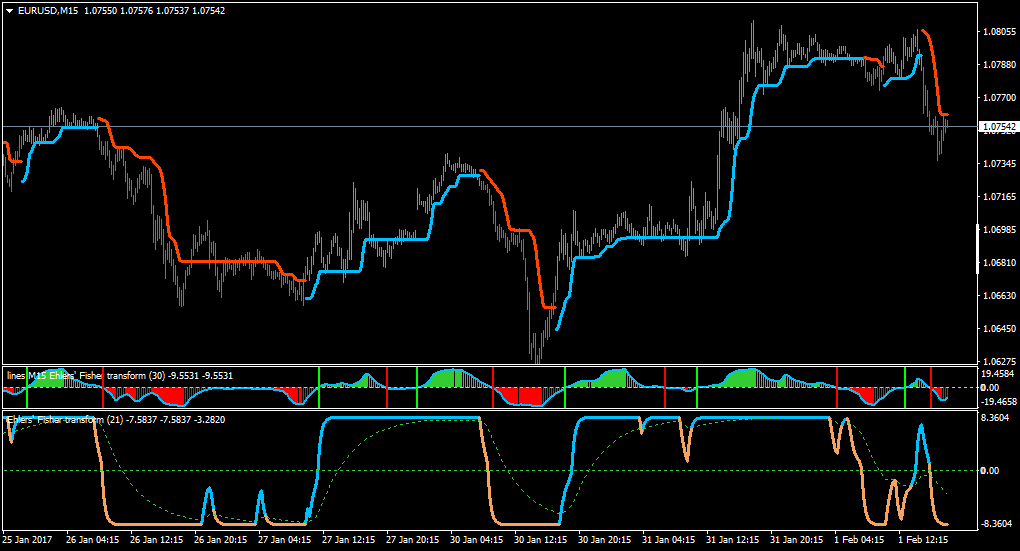The image size is (1020, 551).
Task: Click the lines M15 Fisher transform (30) label
Action: [85, 375]
